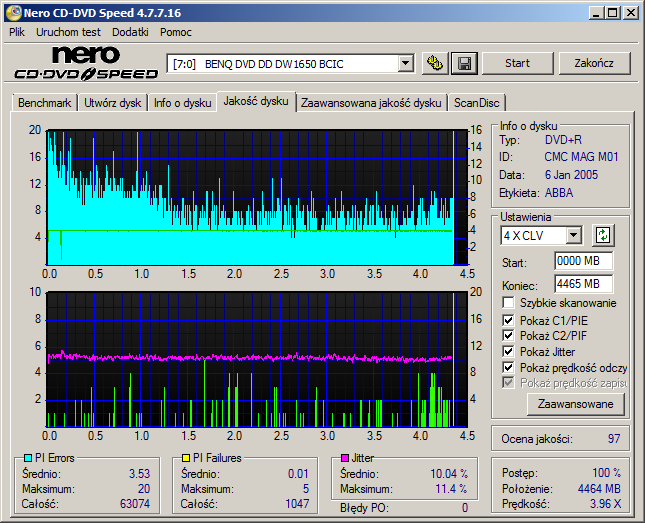Click Jitter average 10.04 % value
The image size is (645, 523).
449,474
